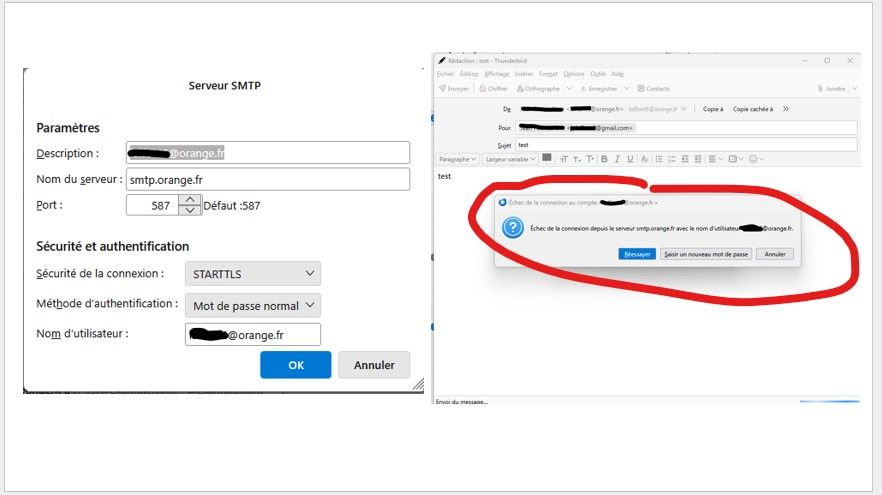Open Contacts sidebar from compose toolbar

[654, 89]
